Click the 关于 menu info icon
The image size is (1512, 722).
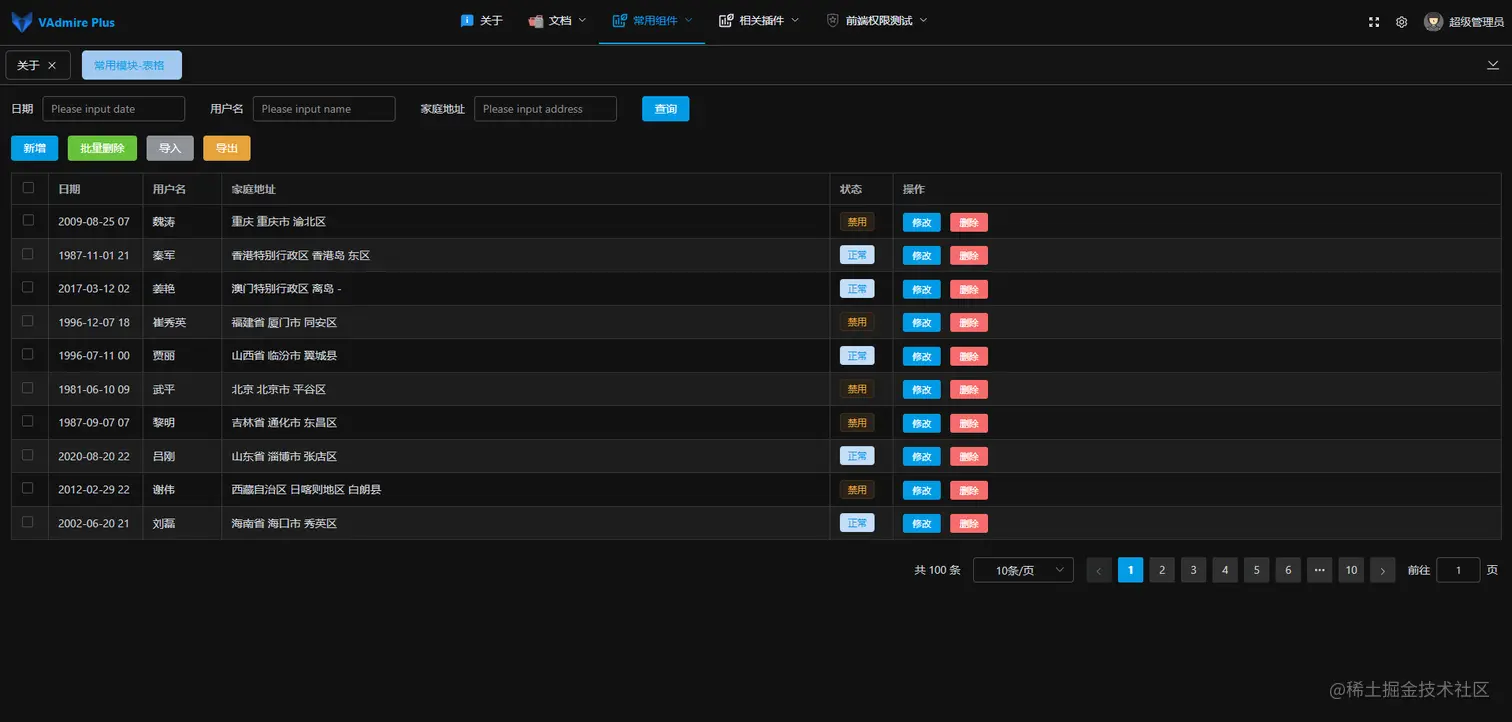[x=467, y=20]
